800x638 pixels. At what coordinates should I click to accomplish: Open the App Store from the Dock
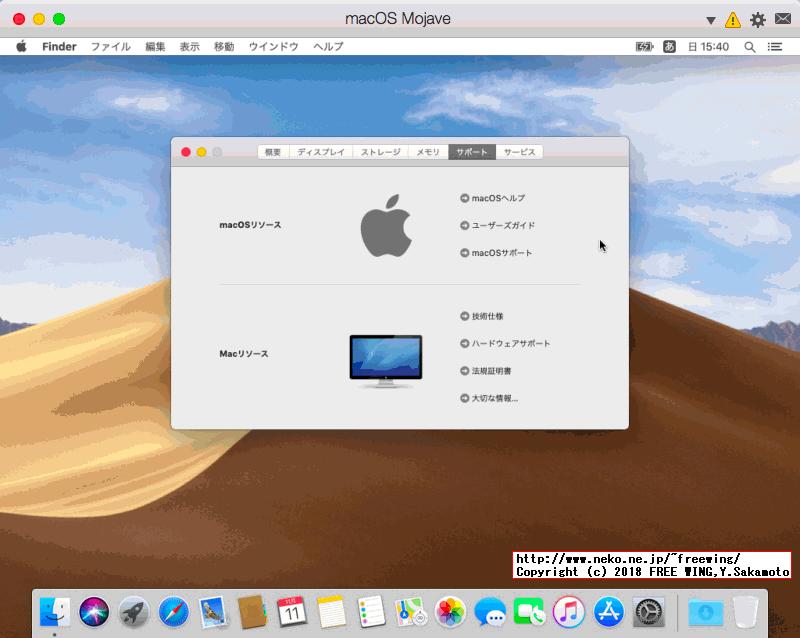click(611, 614)
